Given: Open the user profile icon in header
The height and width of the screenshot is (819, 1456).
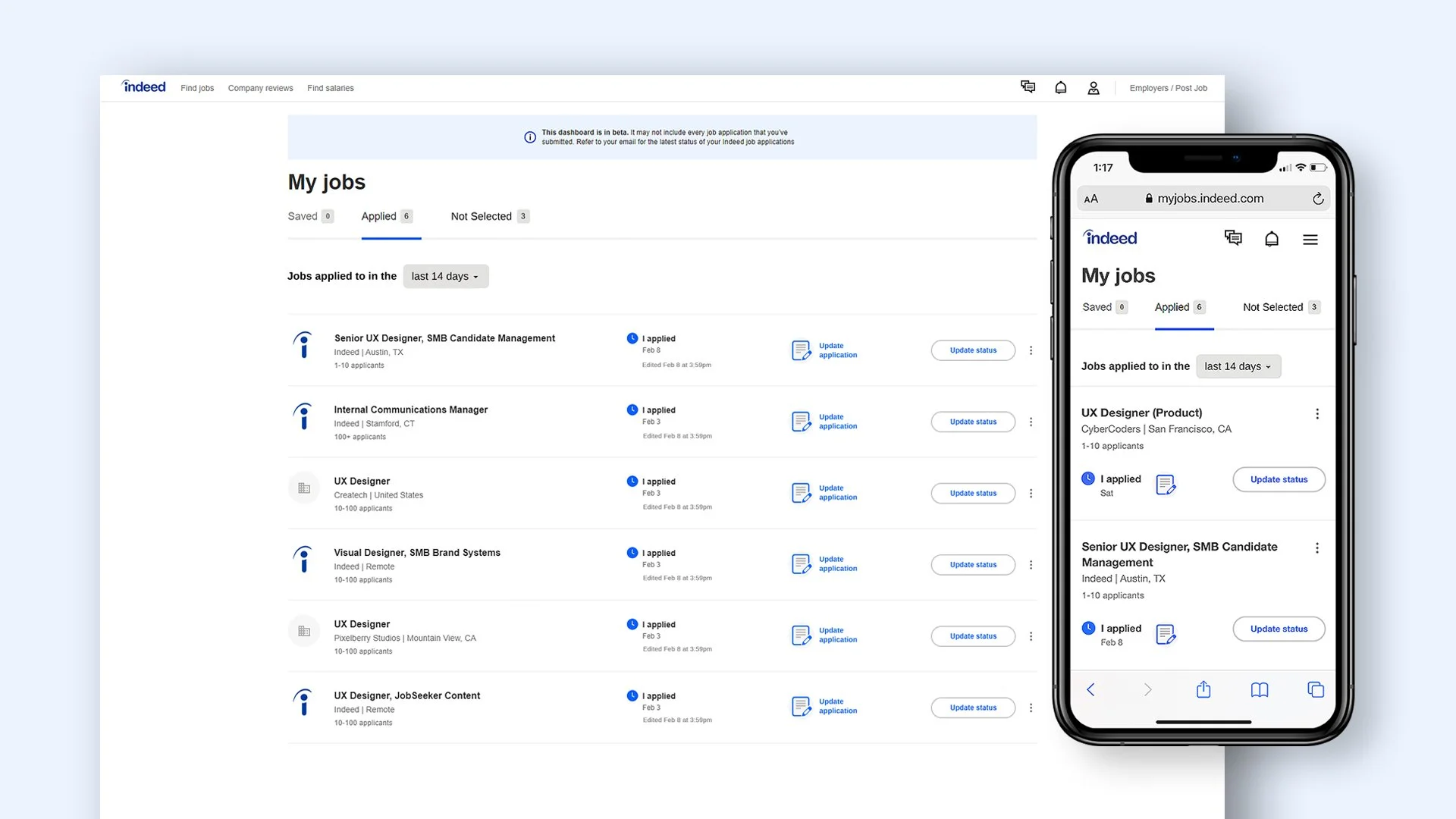Looking at the screenshot, I should coord(1094,88).
